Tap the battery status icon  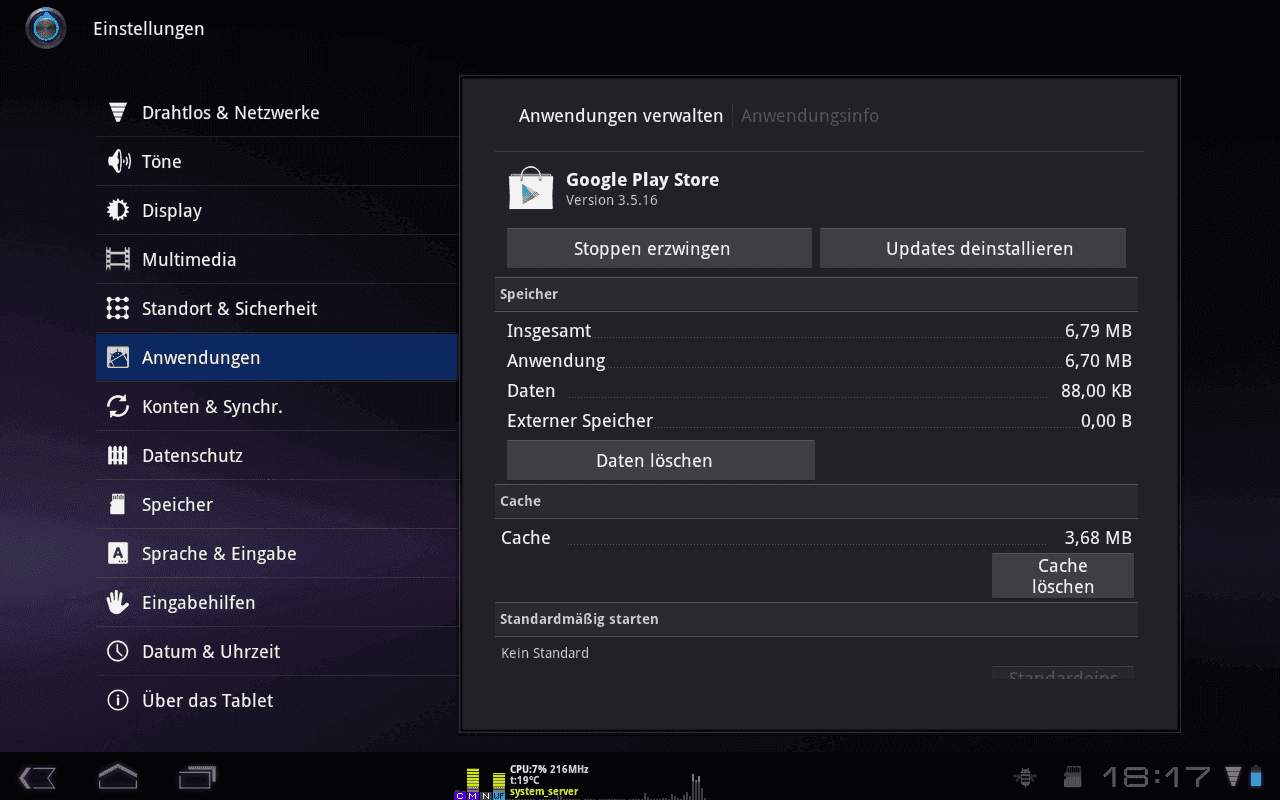pos(1258,776)
